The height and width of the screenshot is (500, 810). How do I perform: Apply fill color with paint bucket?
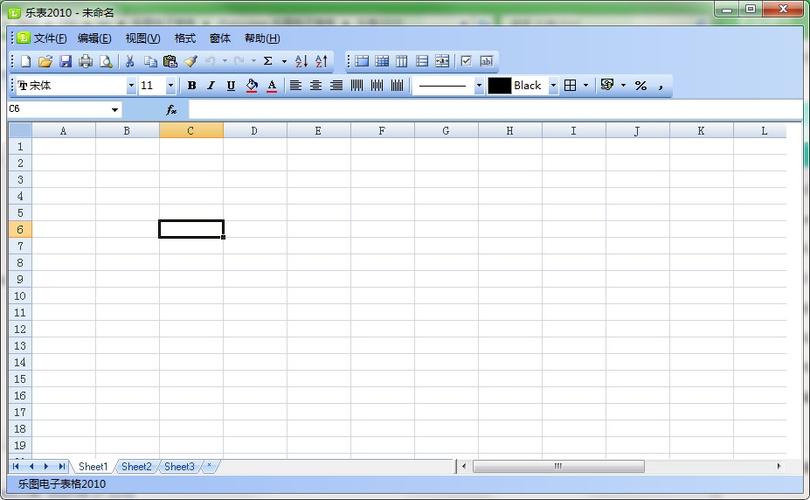[x=252, y=86]
